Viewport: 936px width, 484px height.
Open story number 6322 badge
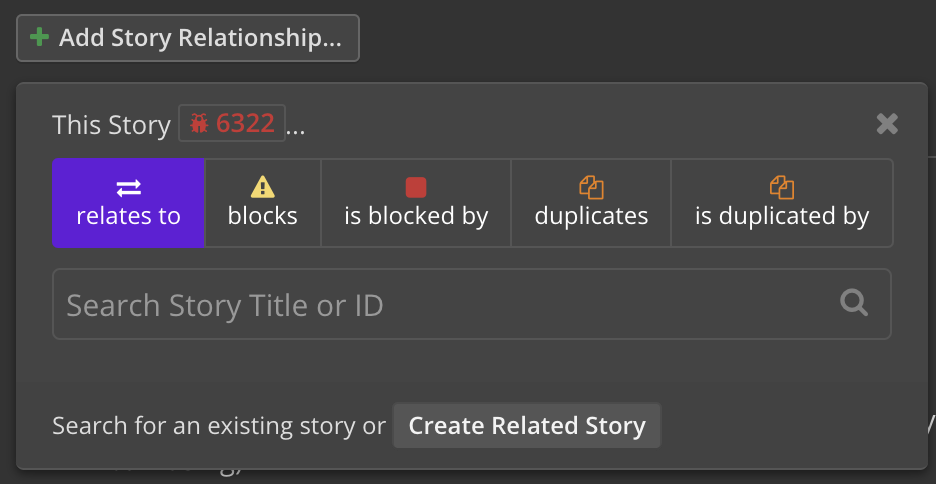pos(232,123)
